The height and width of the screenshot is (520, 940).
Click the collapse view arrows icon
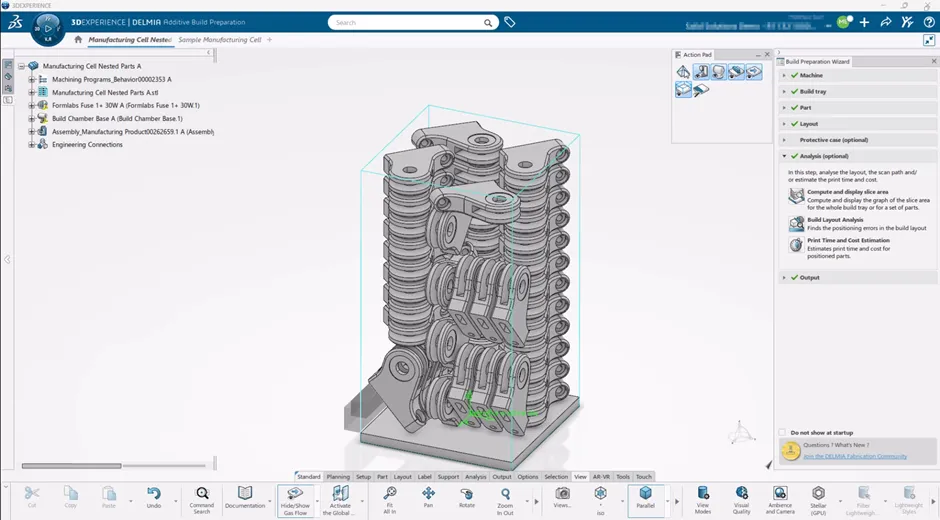[929, 40]
